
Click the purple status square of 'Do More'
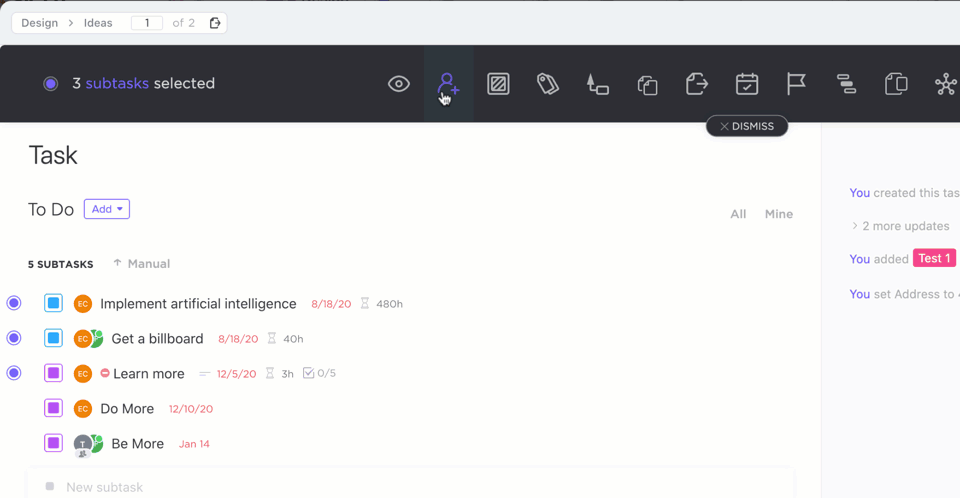click(x=54, y=408)
